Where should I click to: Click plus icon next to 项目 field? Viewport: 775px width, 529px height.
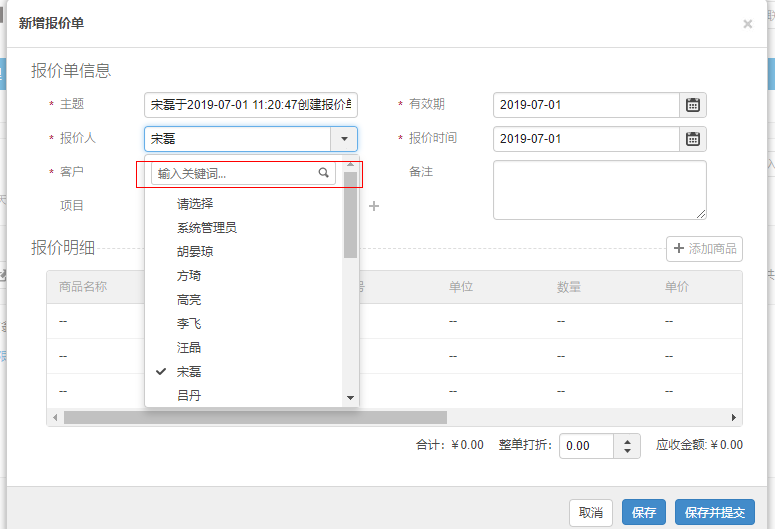tap(374, 206)
